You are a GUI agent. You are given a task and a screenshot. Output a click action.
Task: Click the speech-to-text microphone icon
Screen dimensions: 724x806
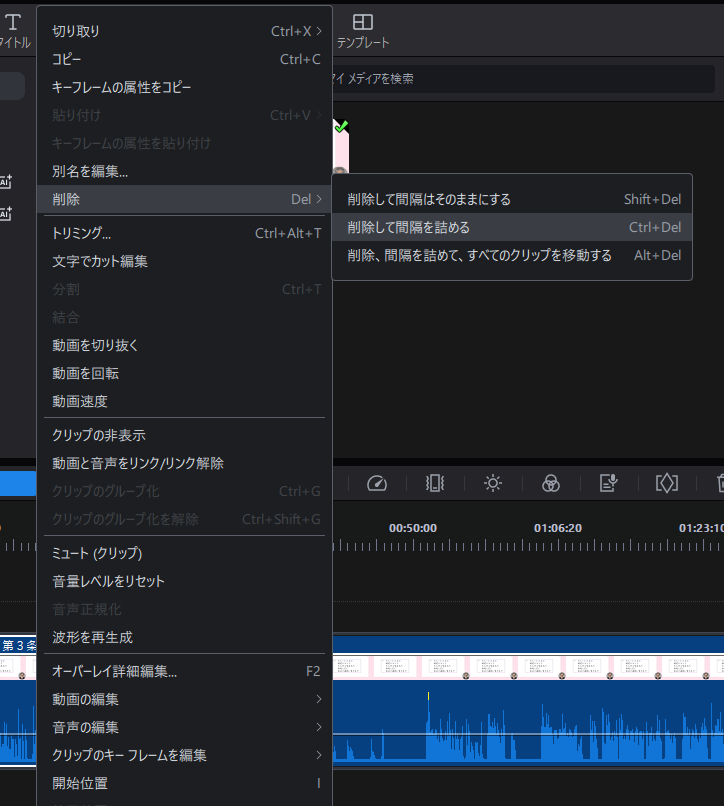coord(608,483)
